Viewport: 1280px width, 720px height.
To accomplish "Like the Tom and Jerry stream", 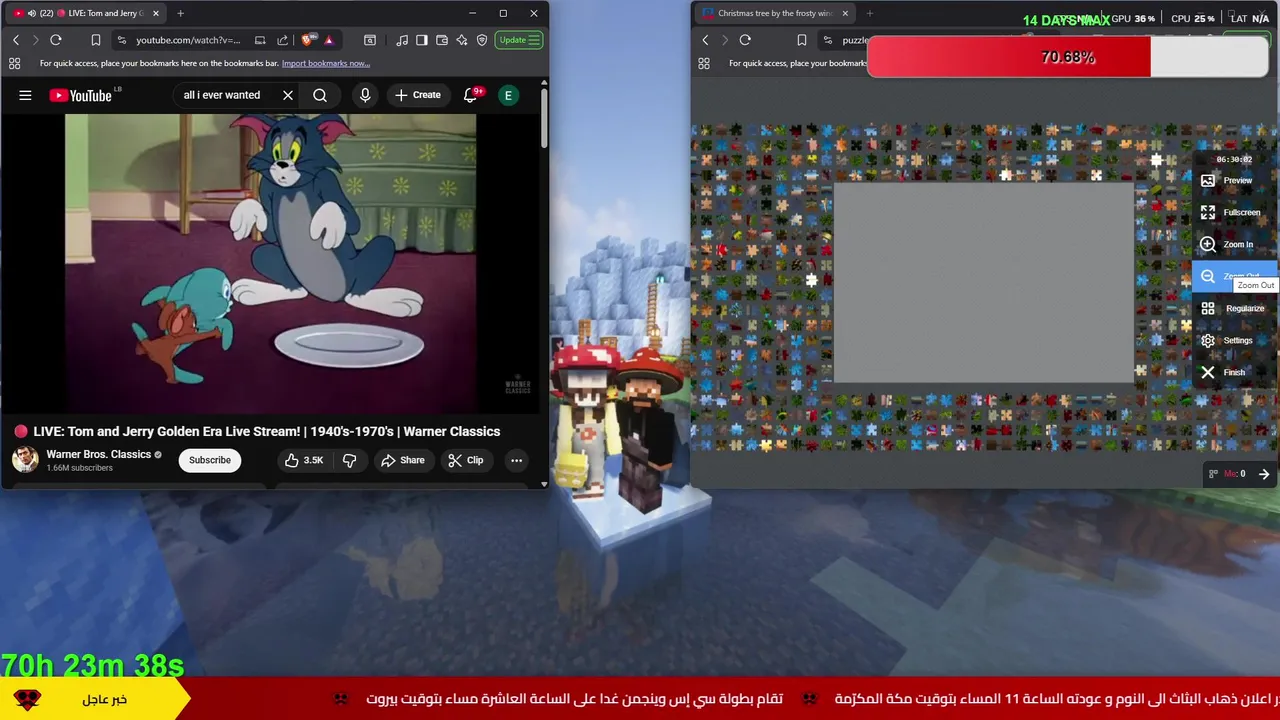I will tap(304, 460).
